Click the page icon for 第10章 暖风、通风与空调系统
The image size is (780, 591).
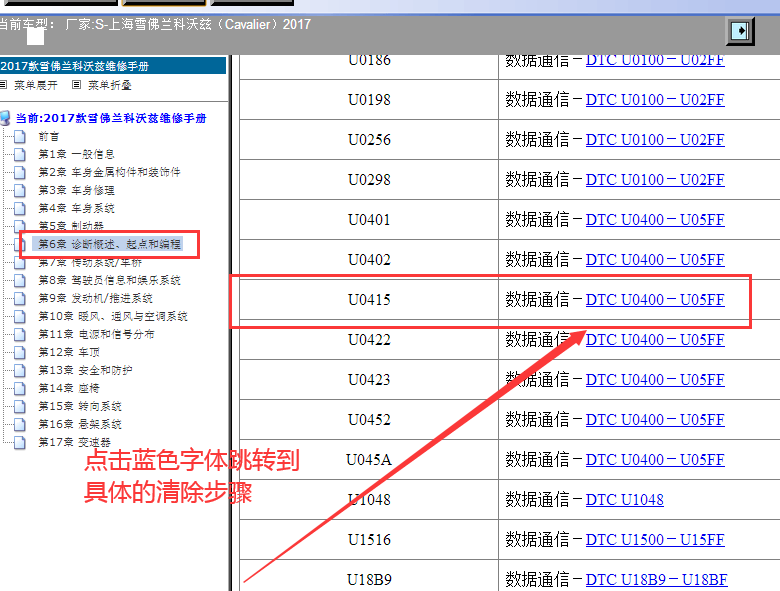(20, 316)
